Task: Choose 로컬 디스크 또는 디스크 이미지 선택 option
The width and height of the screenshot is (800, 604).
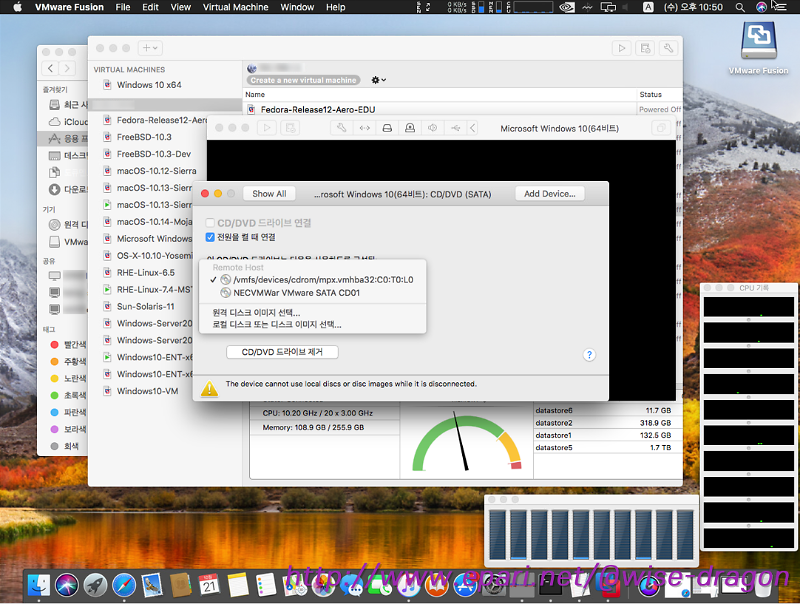Action: point(312,324)
